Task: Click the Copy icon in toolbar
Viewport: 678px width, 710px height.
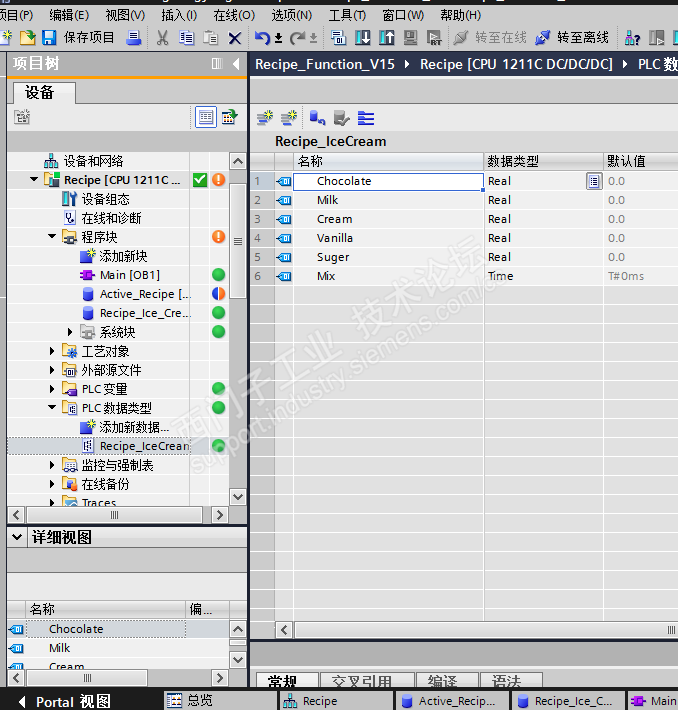Action: [x=186, y=38]
